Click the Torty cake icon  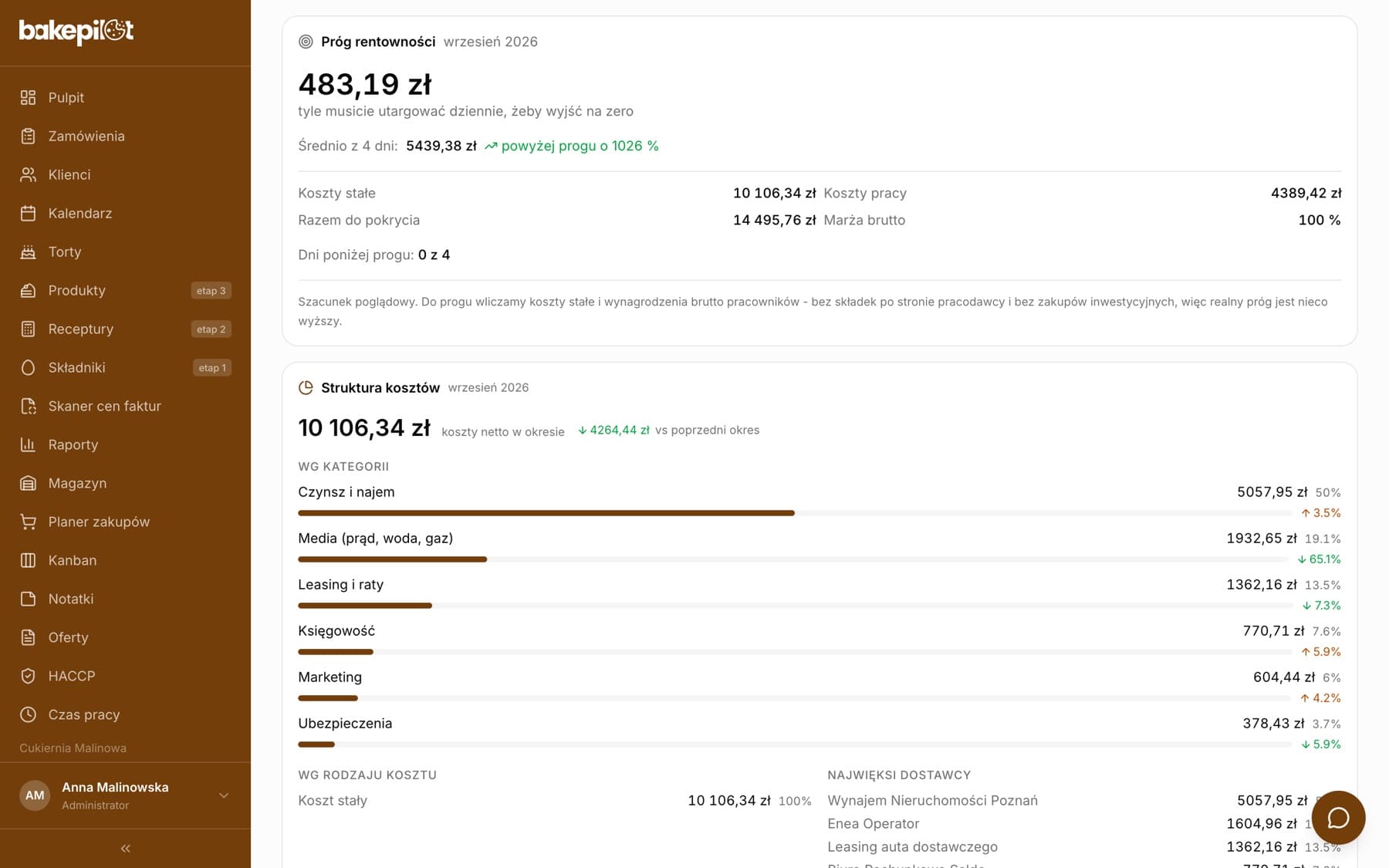coord(28,252)
